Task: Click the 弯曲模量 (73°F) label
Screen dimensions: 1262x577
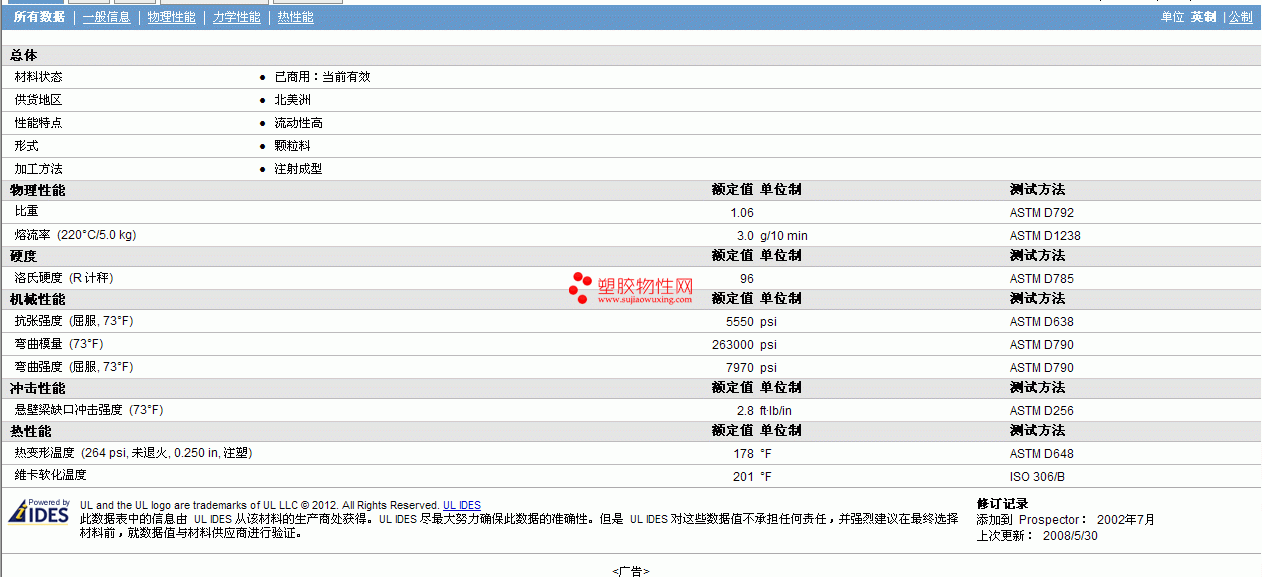Action: 59,344
